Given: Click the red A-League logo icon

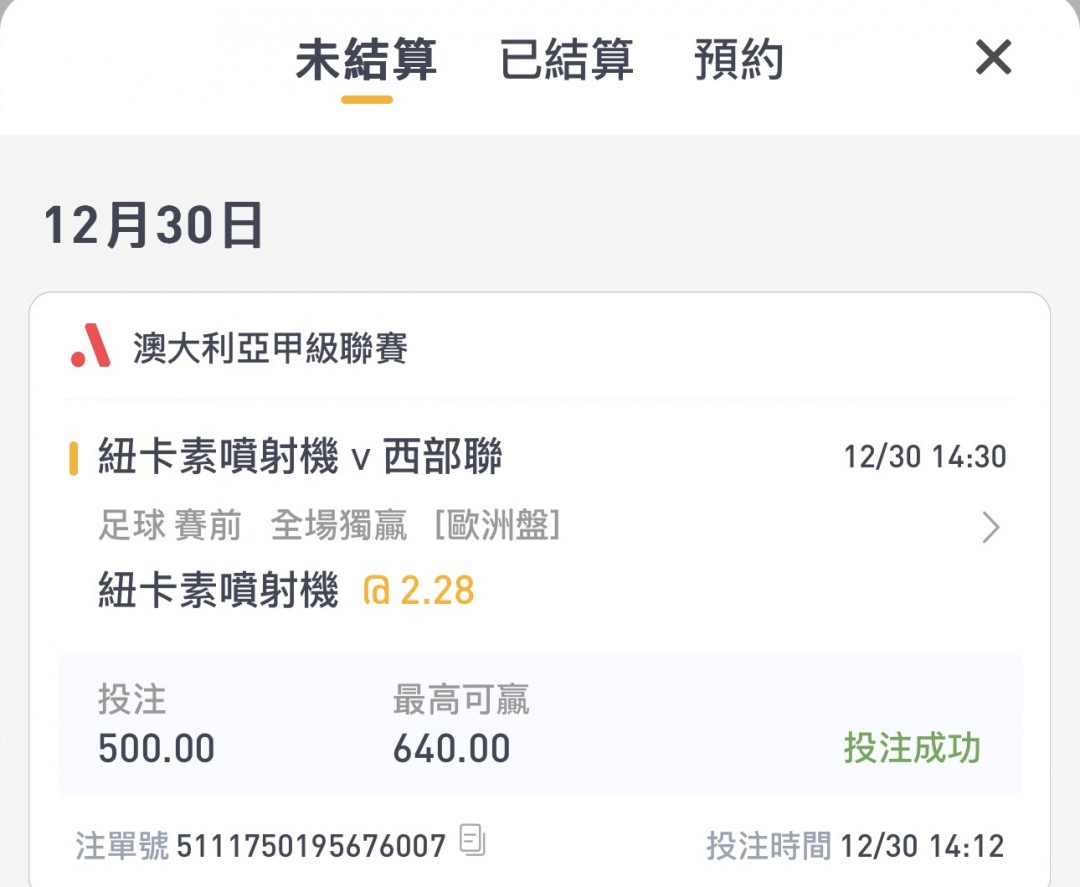Looking at the screenshot, I should (91, 346).
